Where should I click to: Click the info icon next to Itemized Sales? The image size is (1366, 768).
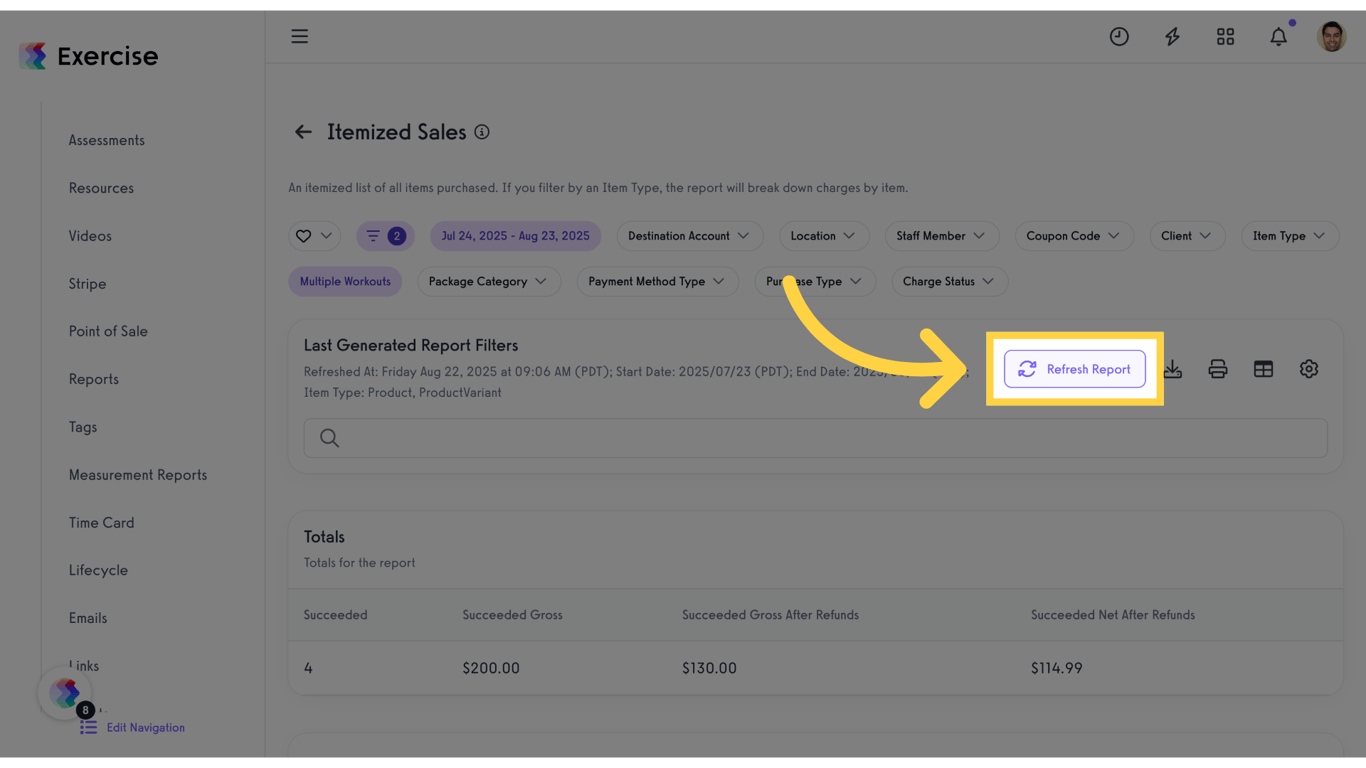(482, 132)
